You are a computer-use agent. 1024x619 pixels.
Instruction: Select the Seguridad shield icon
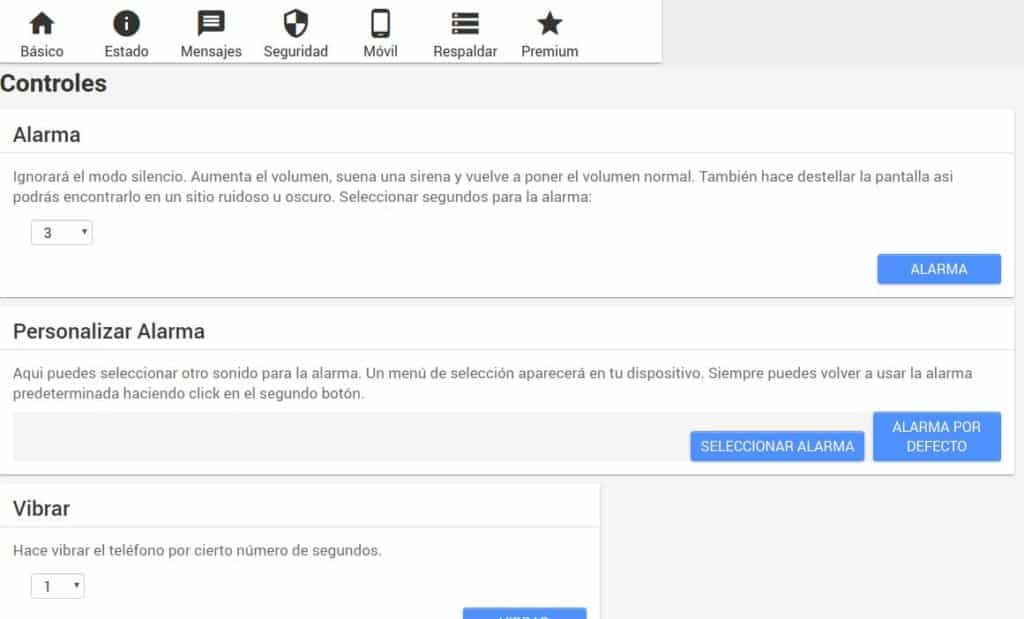coord(296,23)
